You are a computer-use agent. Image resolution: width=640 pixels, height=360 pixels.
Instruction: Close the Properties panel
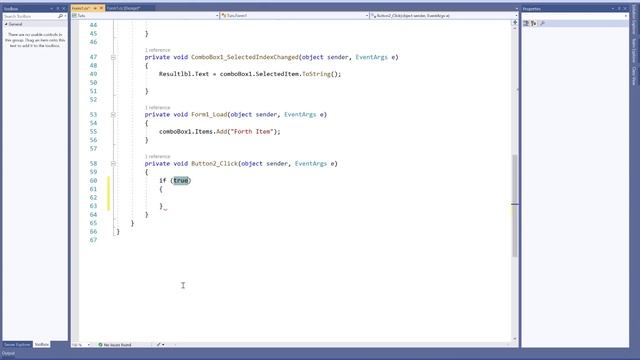point(624,9)
